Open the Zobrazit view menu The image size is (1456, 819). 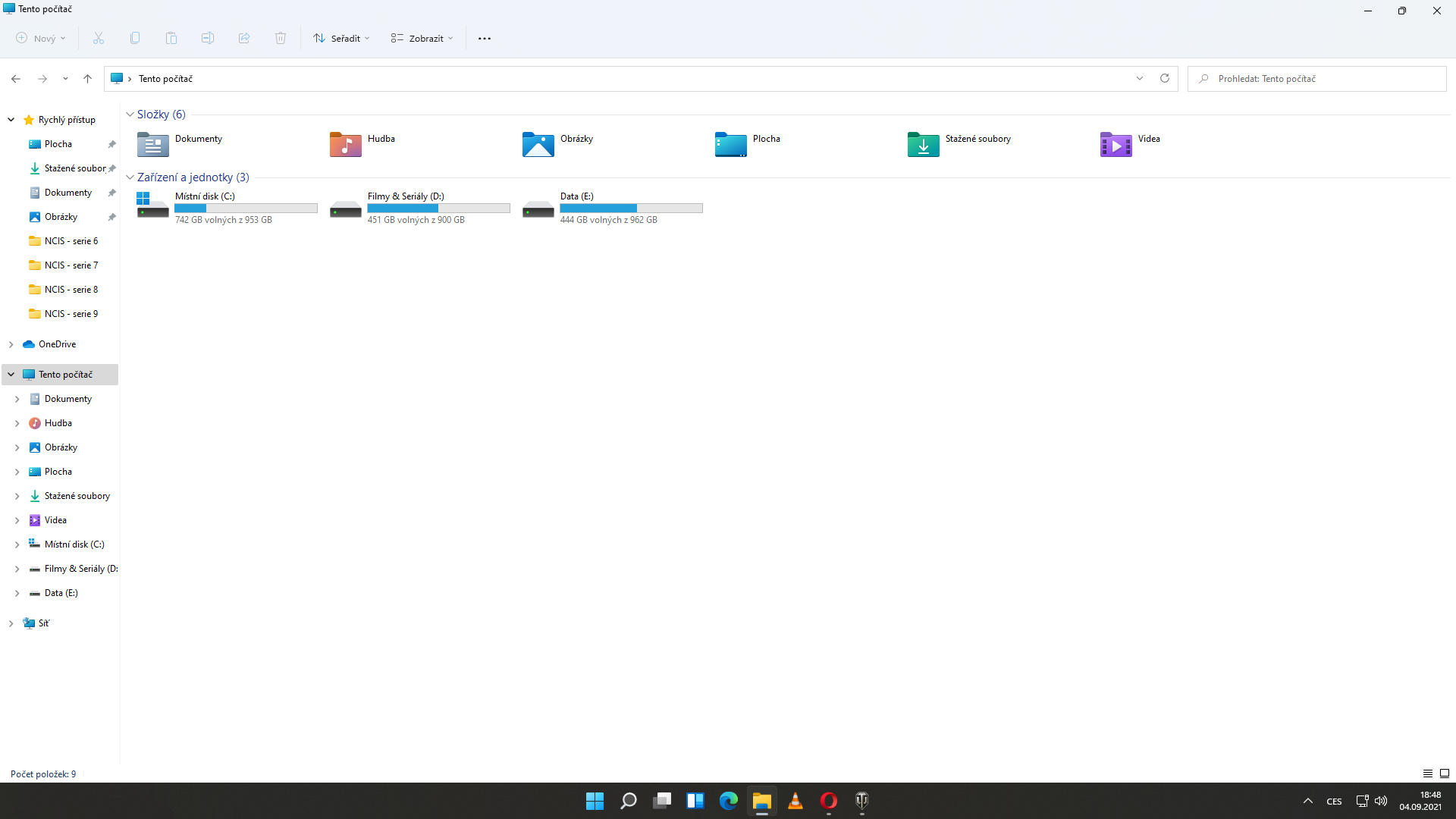422,38
